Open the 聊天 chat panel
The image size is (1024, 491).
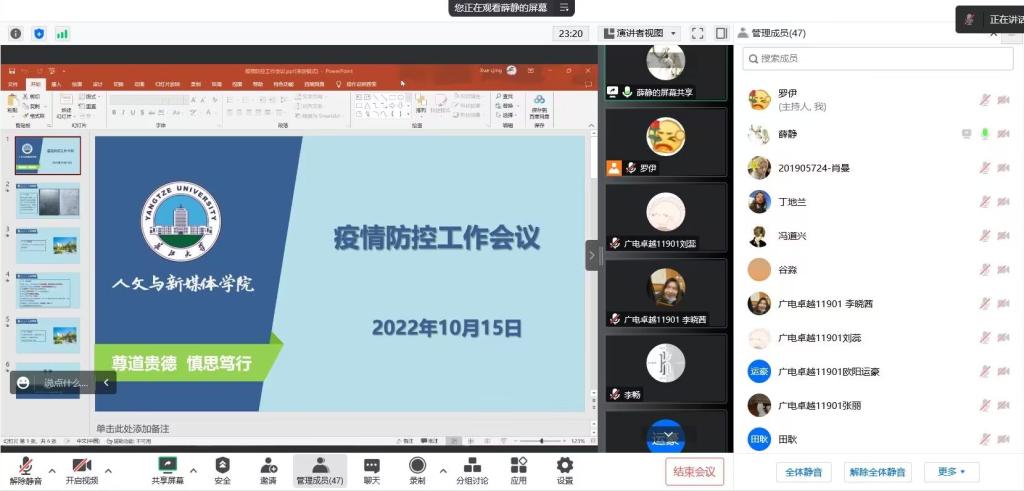[371, 470]
